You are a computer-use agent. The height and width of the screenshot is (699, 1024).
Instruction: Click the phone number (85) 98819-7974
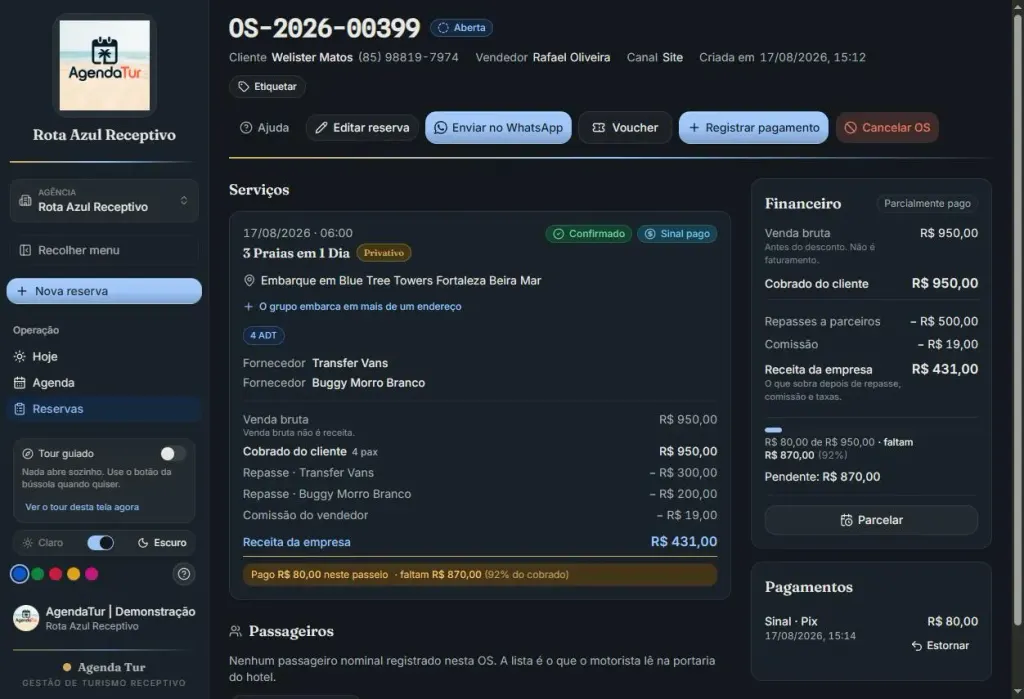point(408,57)
